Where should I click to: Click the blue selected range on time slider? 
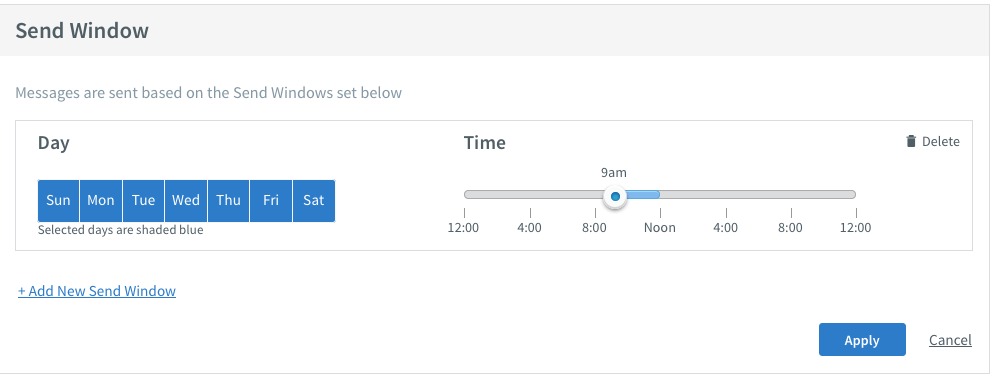(x=643, y=195)
